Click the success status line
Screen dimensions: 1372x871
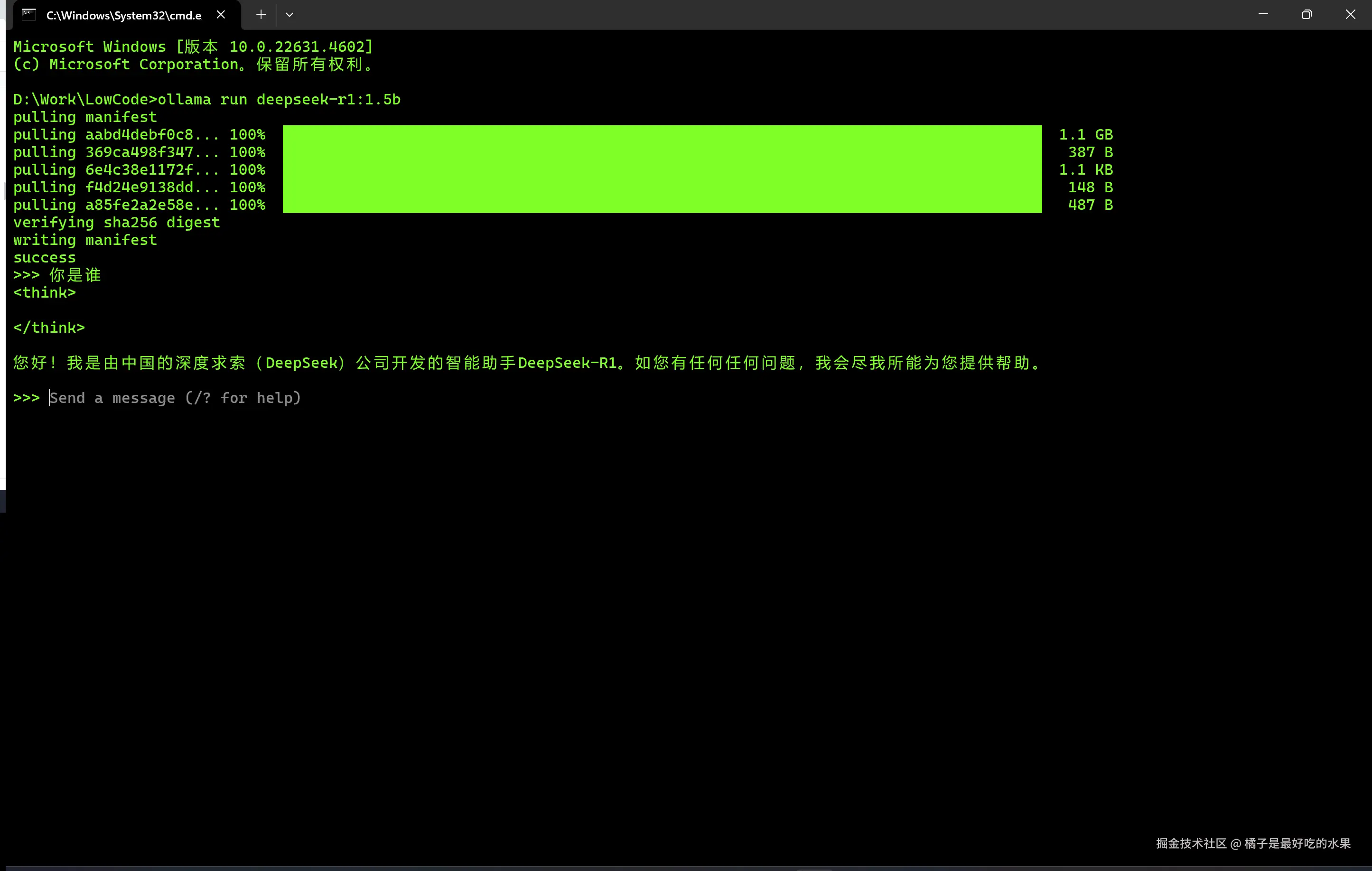pyautogui.click(x=45, y=258)
